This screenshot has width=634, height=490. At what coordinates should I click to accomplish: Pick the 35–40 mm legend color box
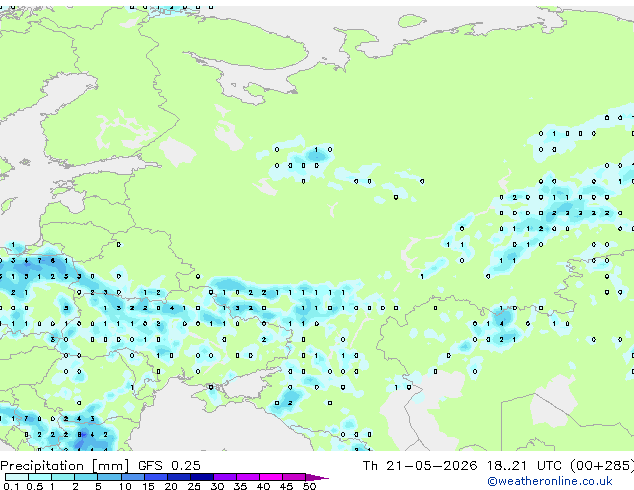(247, 477)
